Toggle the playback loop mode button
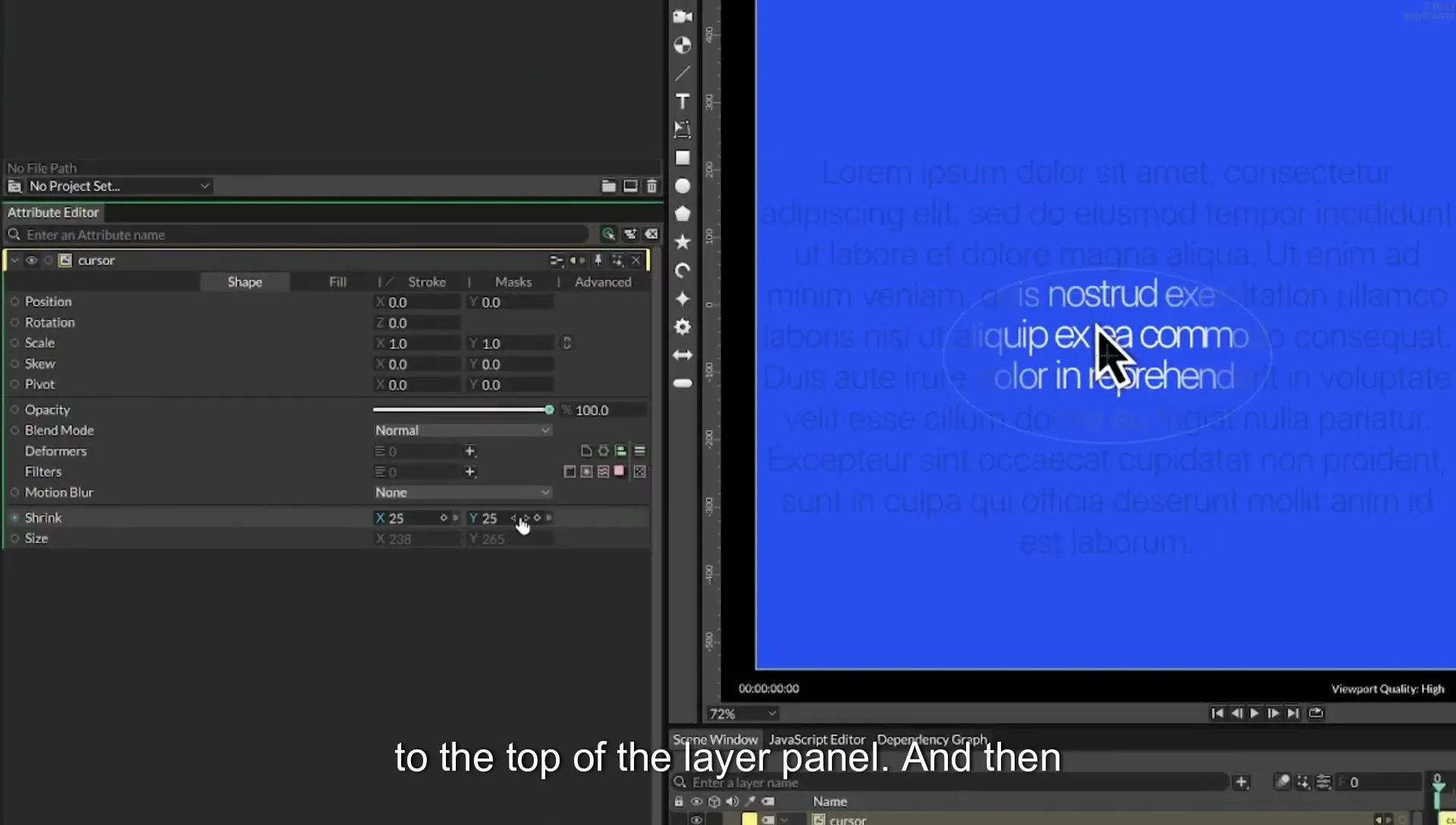This screenshot has height=825, width=1456. click(1316, 713)
